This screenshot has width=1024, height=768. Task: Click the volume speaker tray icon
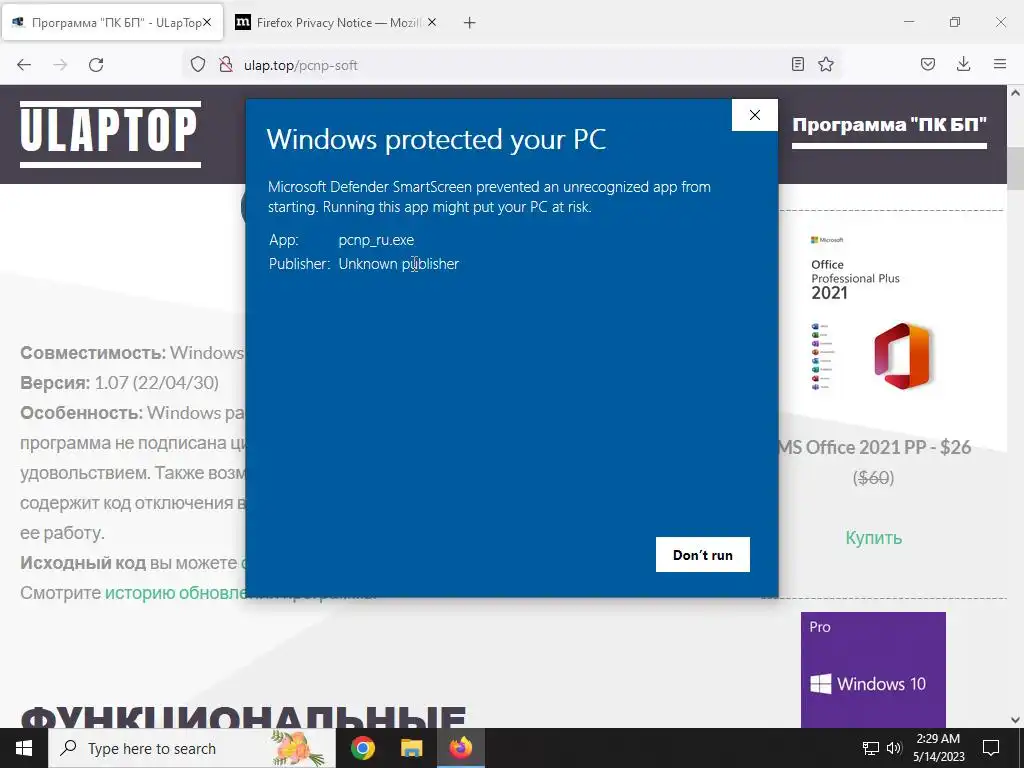pos(894,748)
